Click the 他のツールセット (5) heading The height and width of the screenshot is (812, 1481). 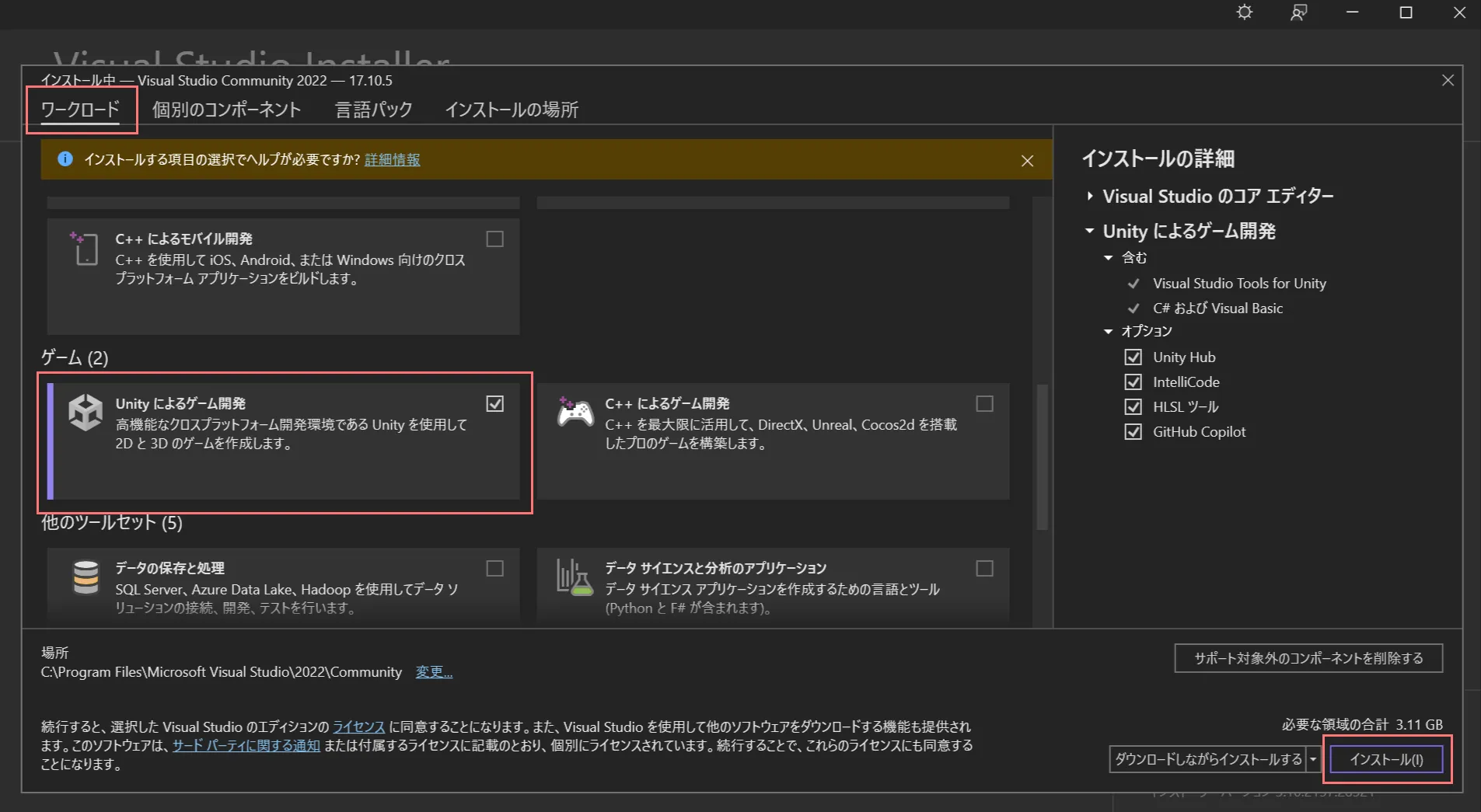(112, 522)
